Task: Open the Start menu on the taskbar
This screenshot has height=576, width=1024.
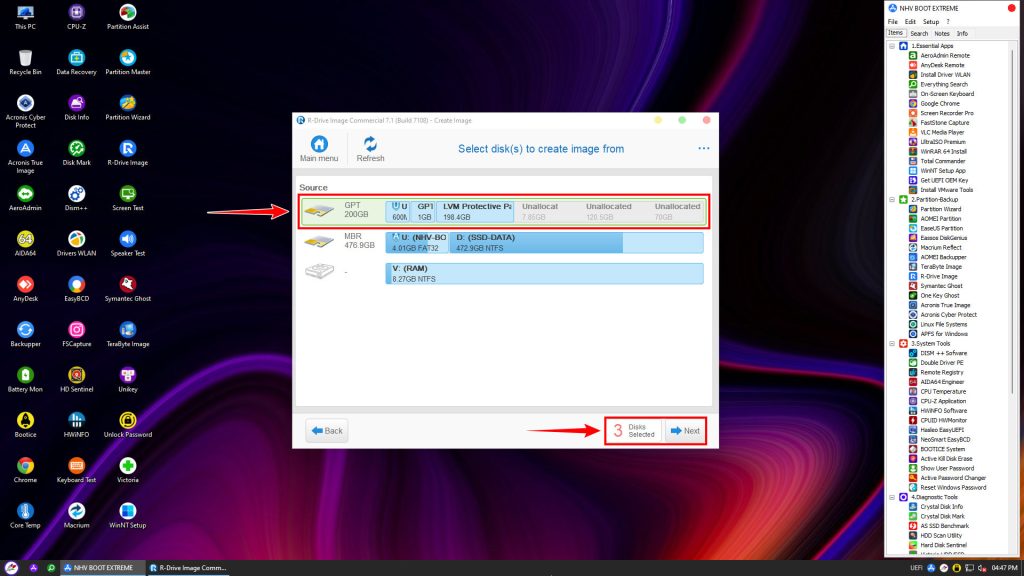Action: [x=11, y=568]
